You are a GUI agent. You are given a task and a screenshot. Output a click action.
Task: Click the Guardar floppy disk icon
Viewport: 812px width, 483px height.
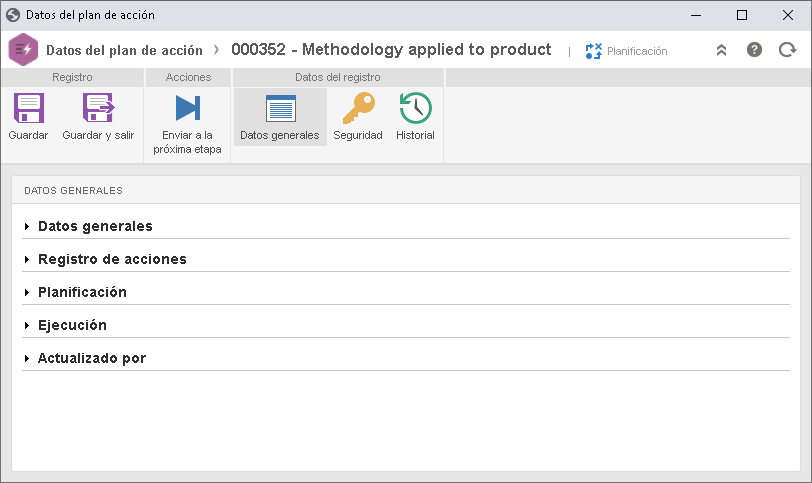(x=28, y=108)
